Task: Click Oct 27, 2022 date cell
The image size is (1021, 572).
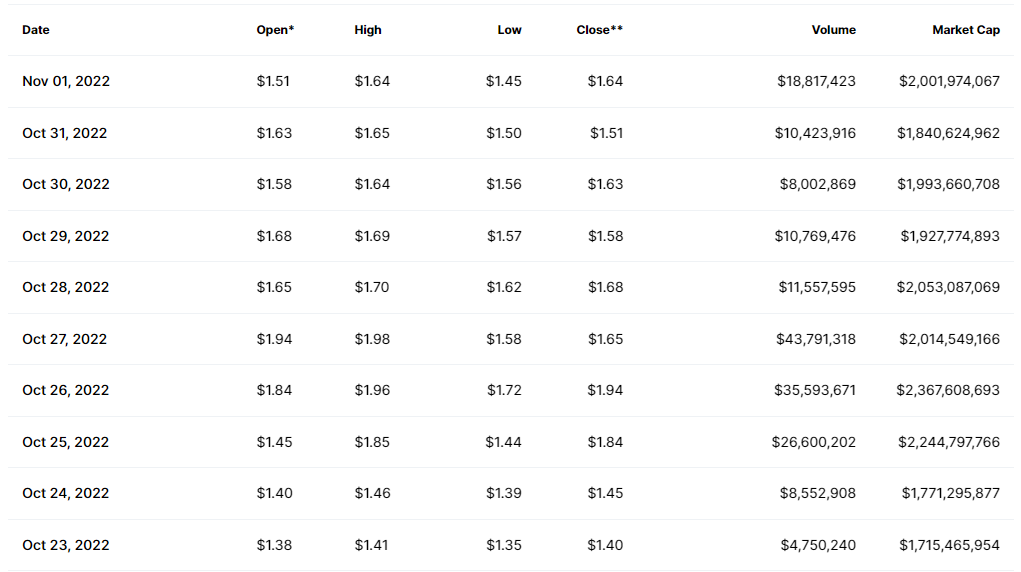Action: pos(65,339)
